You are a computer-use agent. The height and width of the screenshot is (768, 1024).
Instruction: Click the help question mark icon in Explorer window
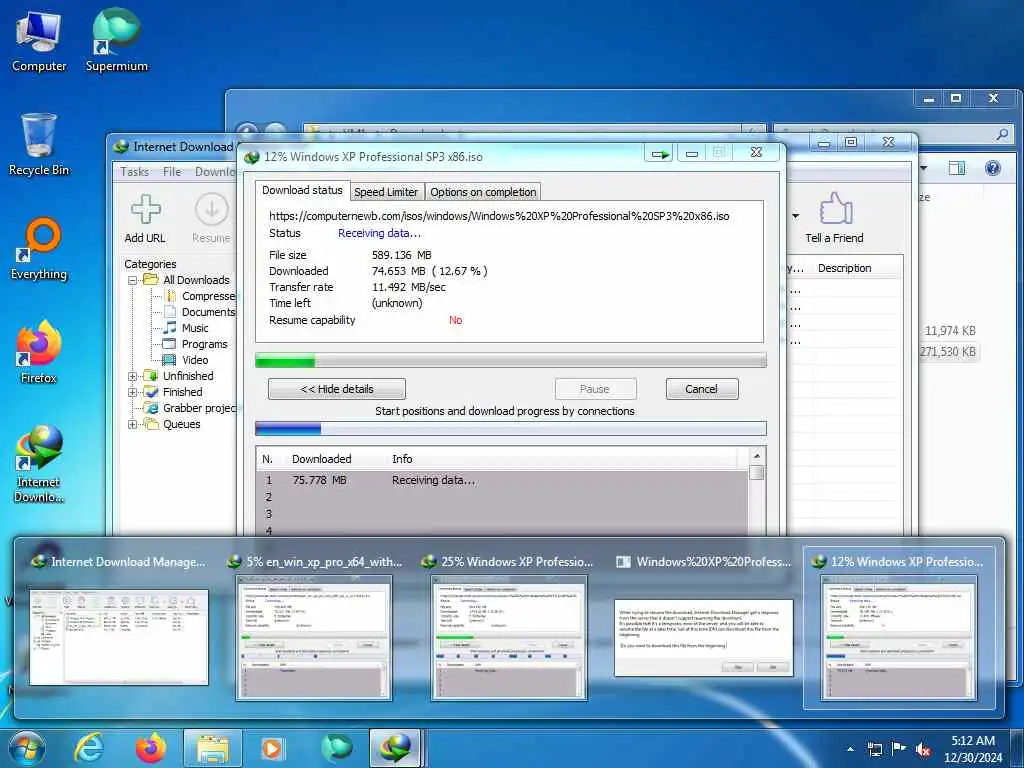tap(993, 168)
